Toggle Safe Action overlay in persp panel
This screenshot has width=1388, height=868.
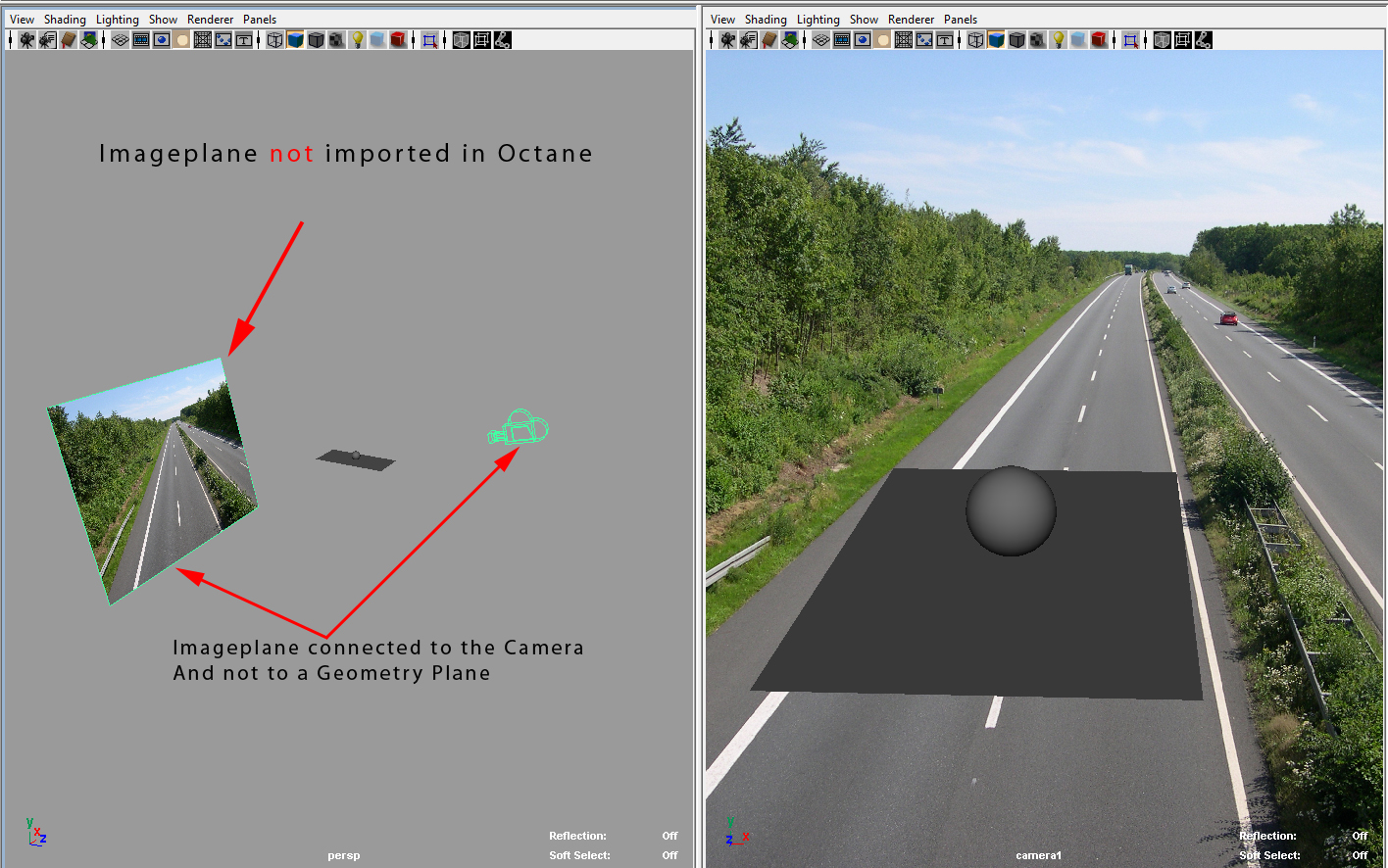tap(223, 40)
